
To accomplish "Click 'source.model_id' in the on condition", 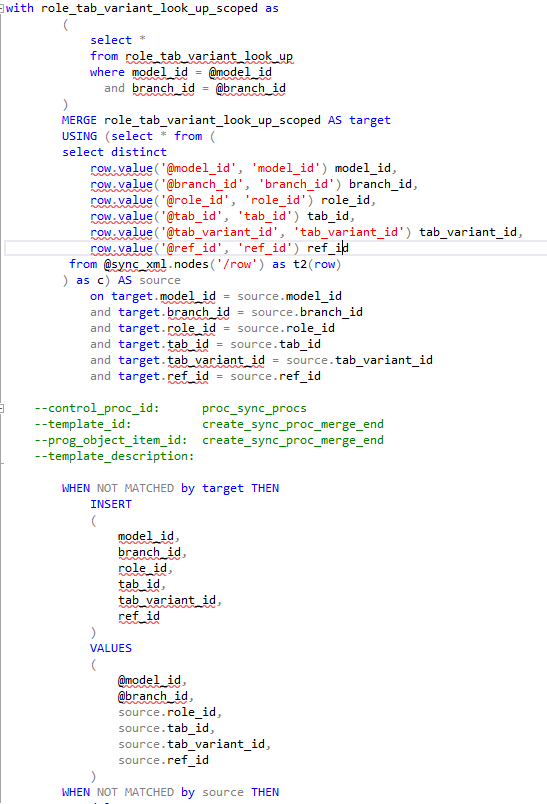I will (289, 296).
